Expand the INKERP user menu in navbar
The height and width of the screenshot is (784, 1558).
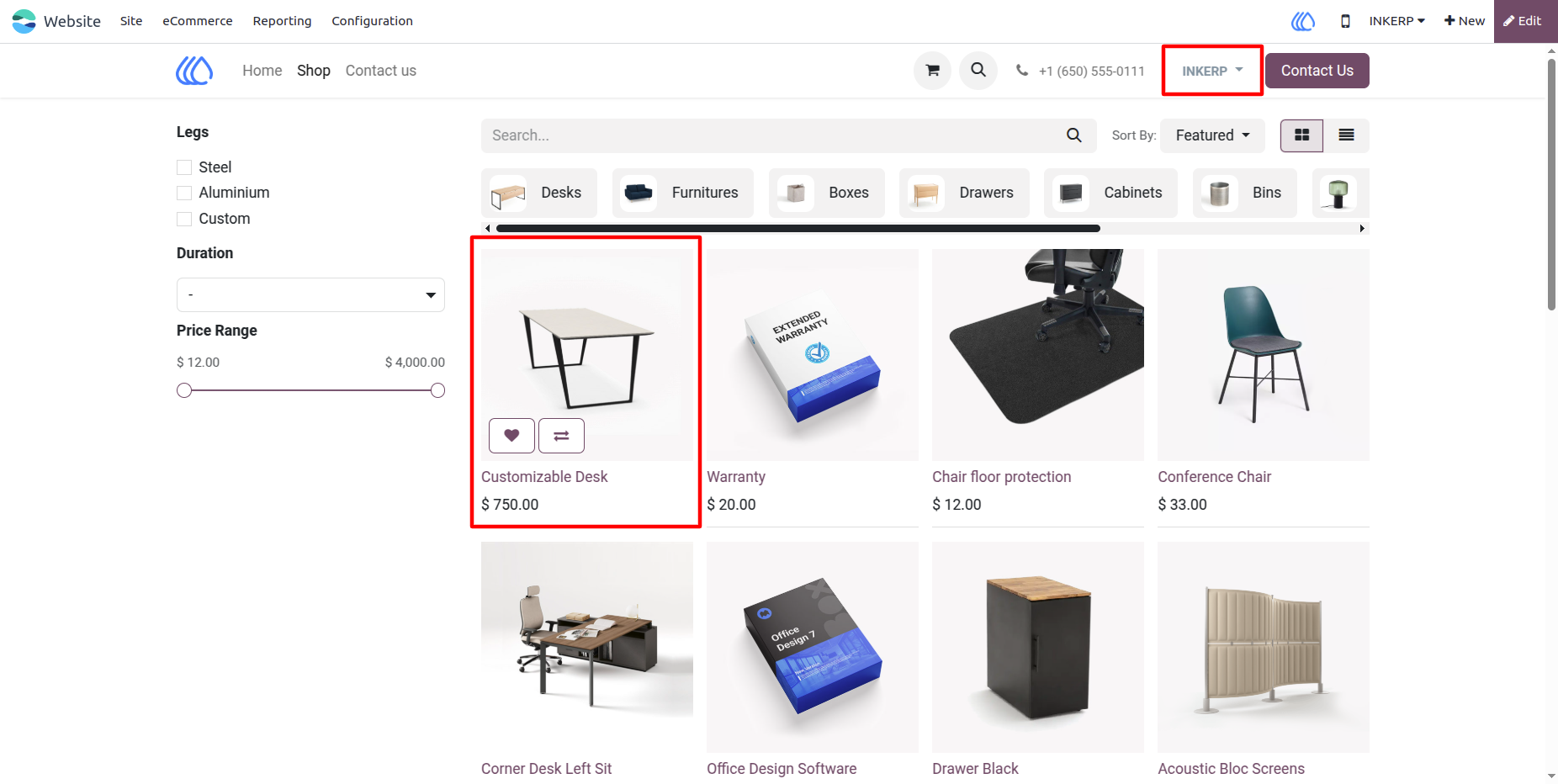point(1212,71)
